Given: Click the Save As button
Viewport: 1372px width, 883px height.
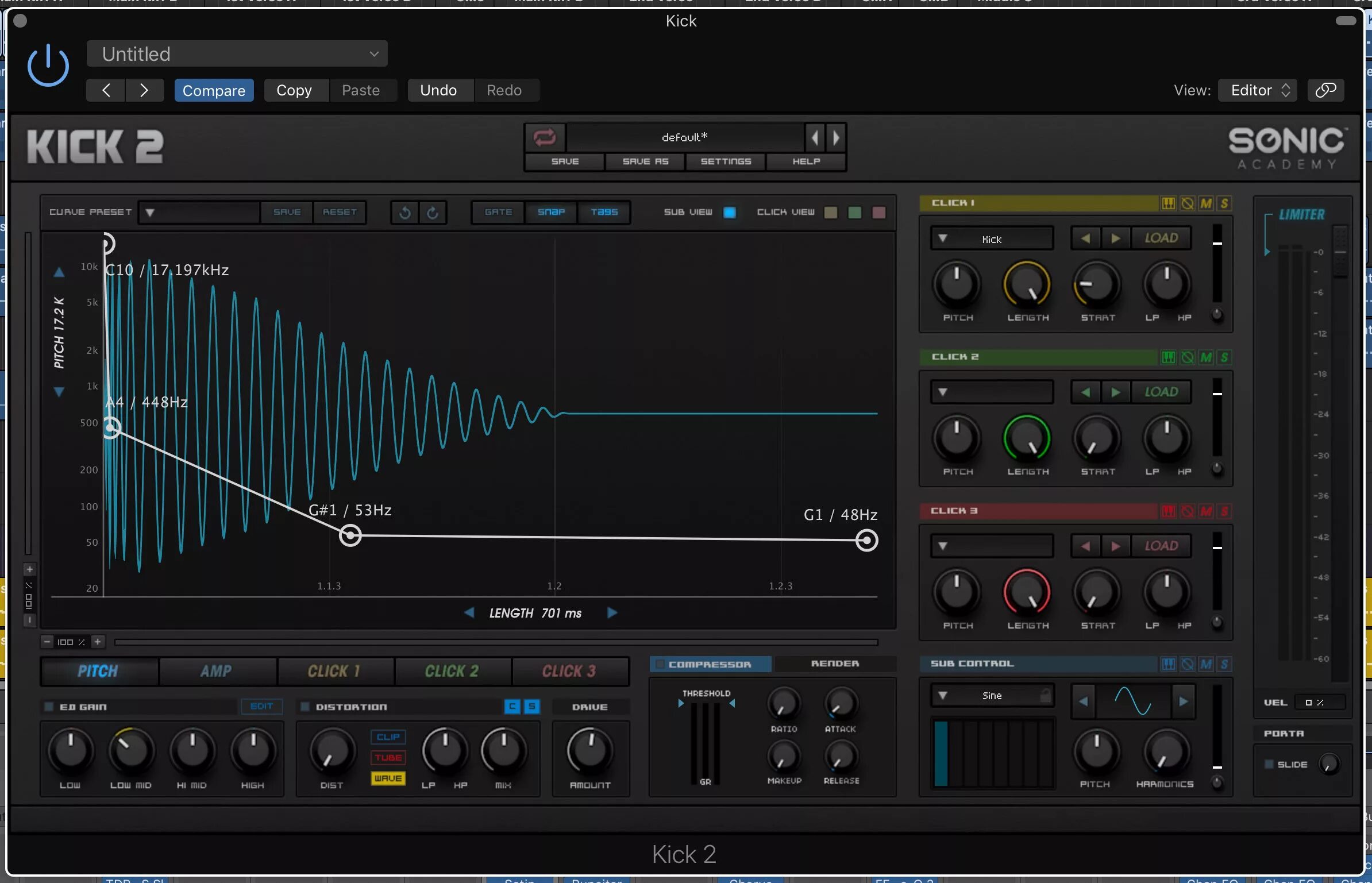Looking at the screenshot, I should coord(645,161).
